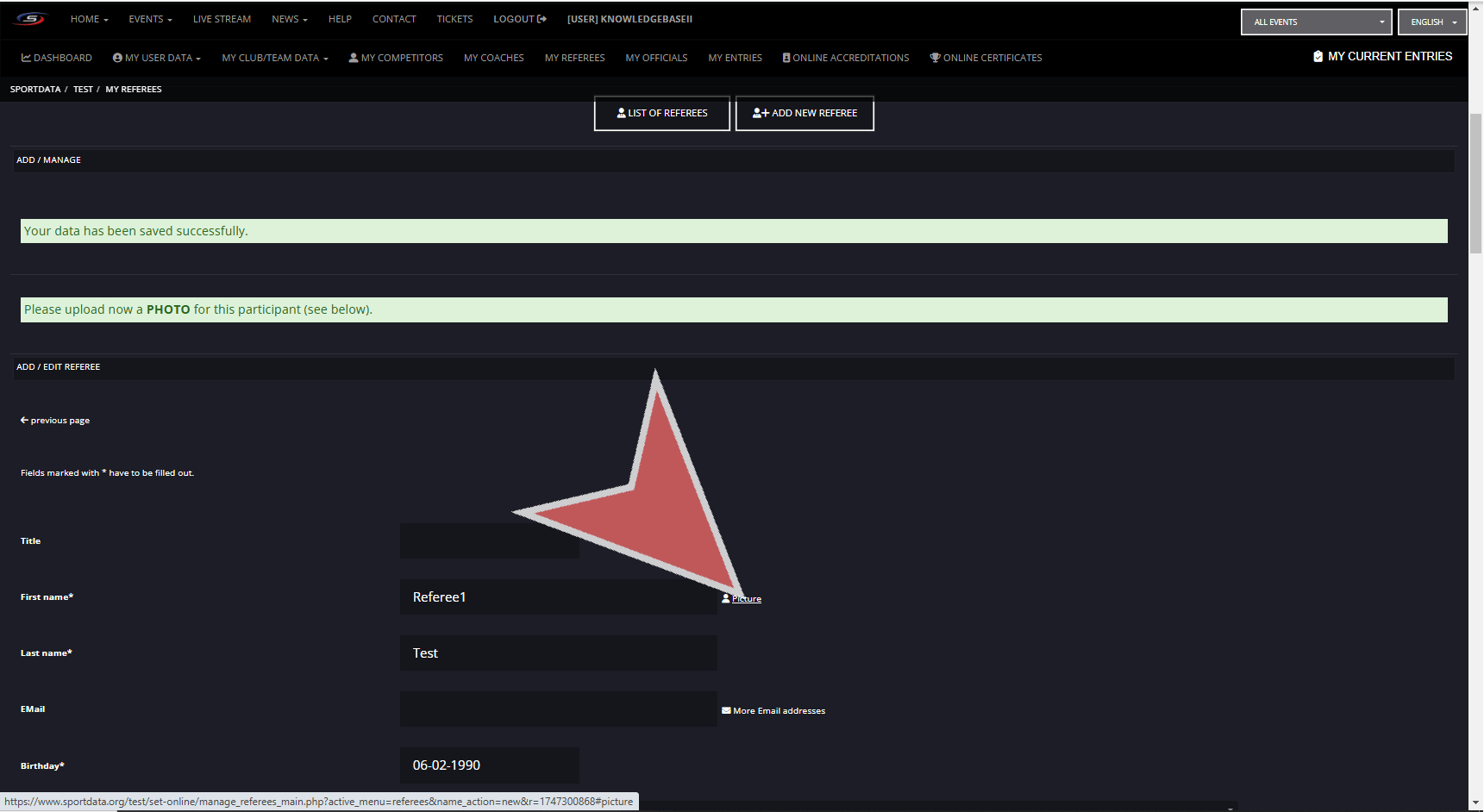The image size is (1484, 812).
Task: Click List of Referees button
Action: coord(662,113)
